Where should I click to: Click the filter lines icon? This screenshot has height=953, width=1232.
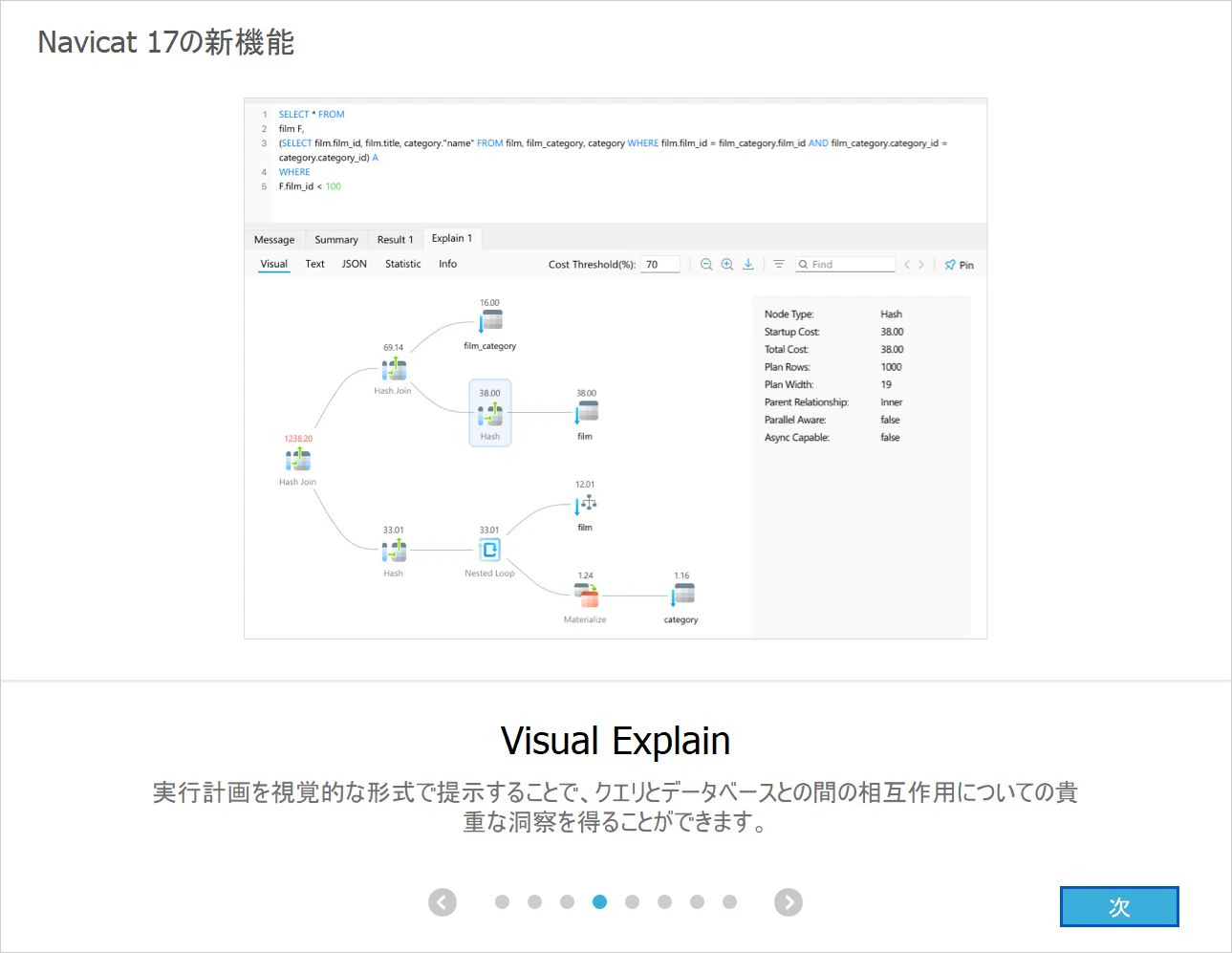[779, 265]
